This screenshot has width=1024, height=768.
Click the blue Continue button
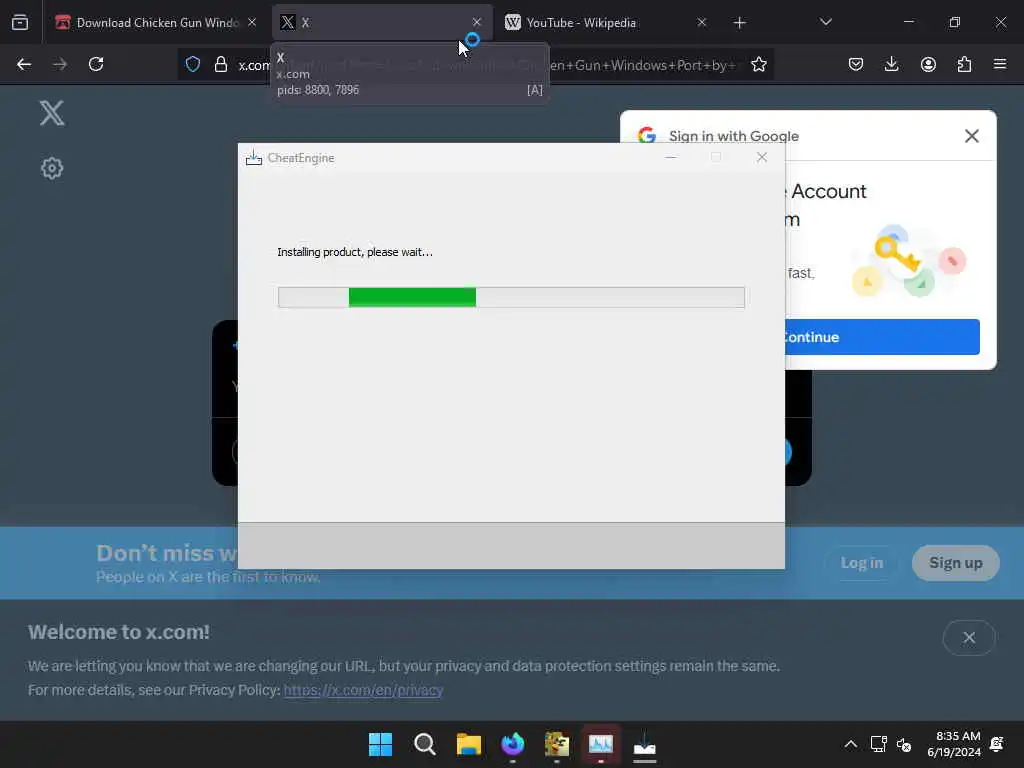click(x=882, y=337)
